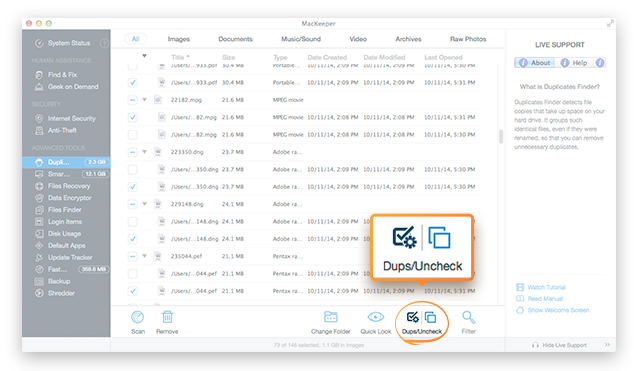Uncheck the checked /Users/...350.dng file
Image resolution: width=634 pixels, height=371 pixels.
pos(133,187)
